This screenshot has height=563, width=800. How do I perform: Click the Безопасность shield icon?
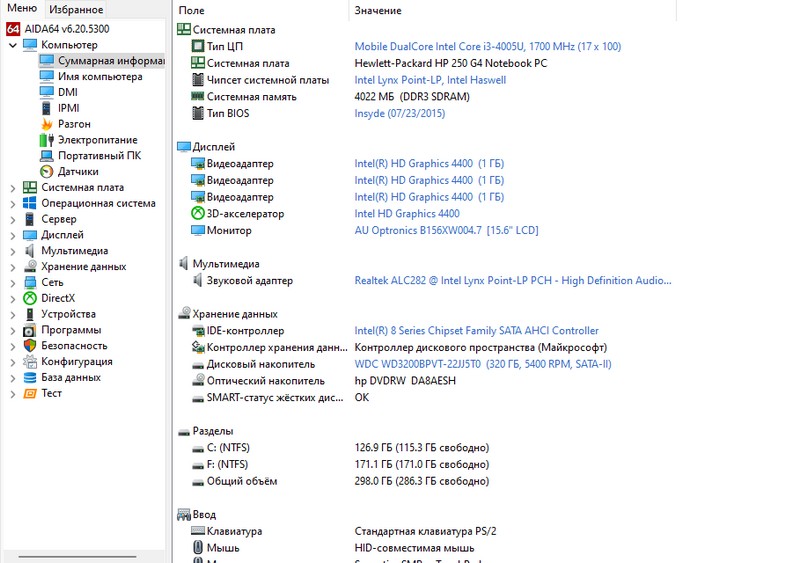tap(30, 346)
